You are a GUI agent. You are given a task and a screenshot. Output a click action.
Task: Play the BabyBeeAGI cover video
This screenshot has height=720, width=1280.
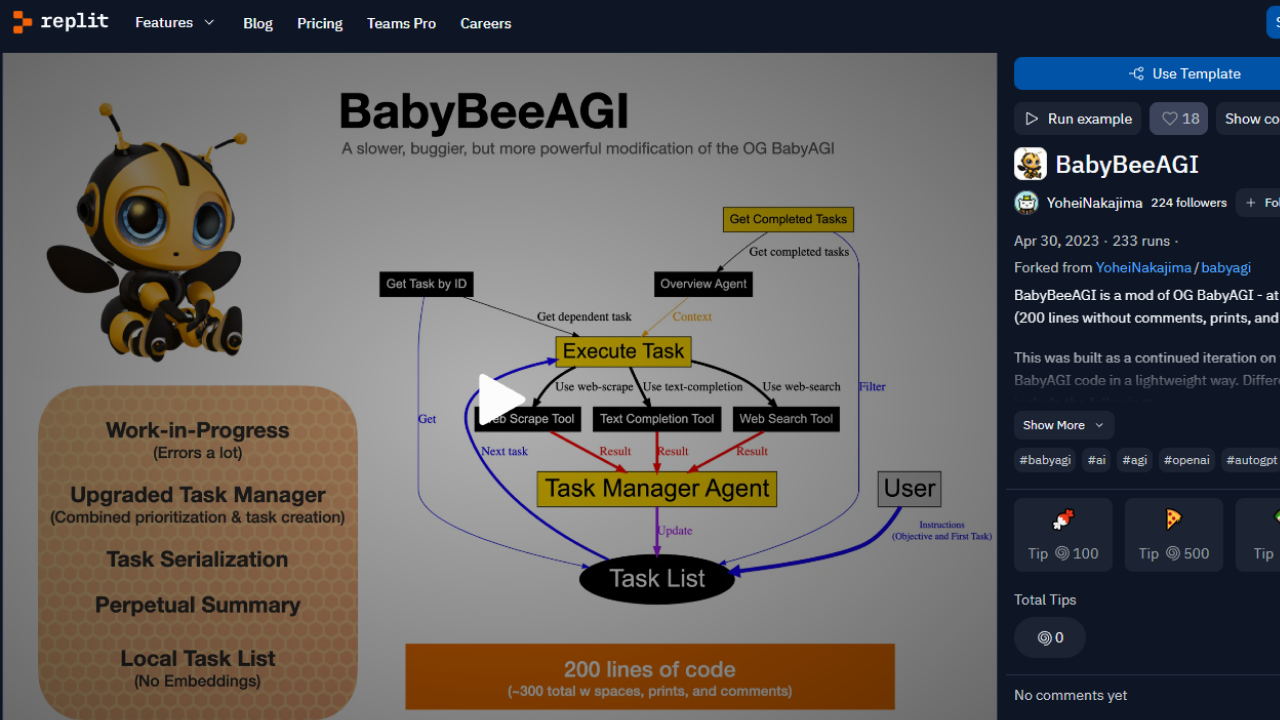501,399
